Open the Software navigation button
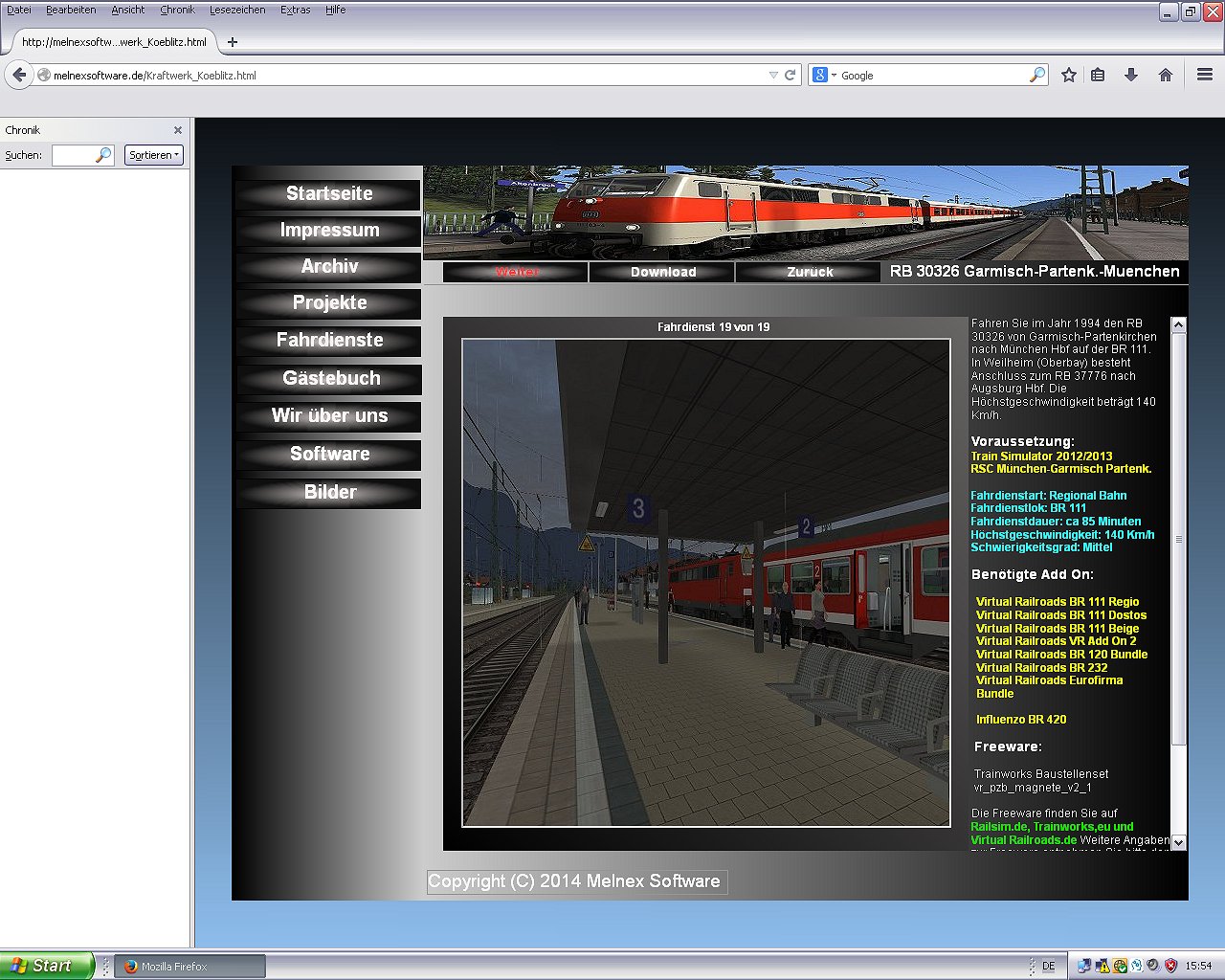This screenshot has width=1225, height=980. 329,454
